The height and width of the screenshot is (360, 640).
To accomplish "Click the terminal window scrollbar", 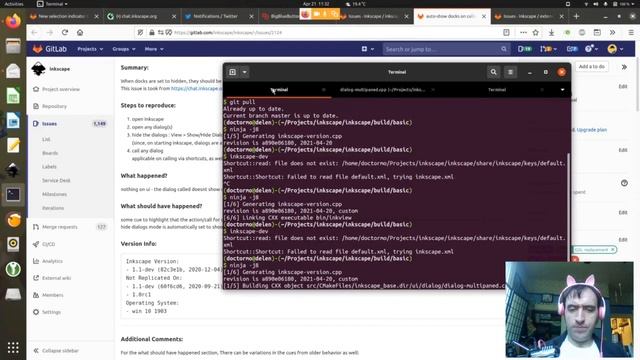I will pos(568,206).
